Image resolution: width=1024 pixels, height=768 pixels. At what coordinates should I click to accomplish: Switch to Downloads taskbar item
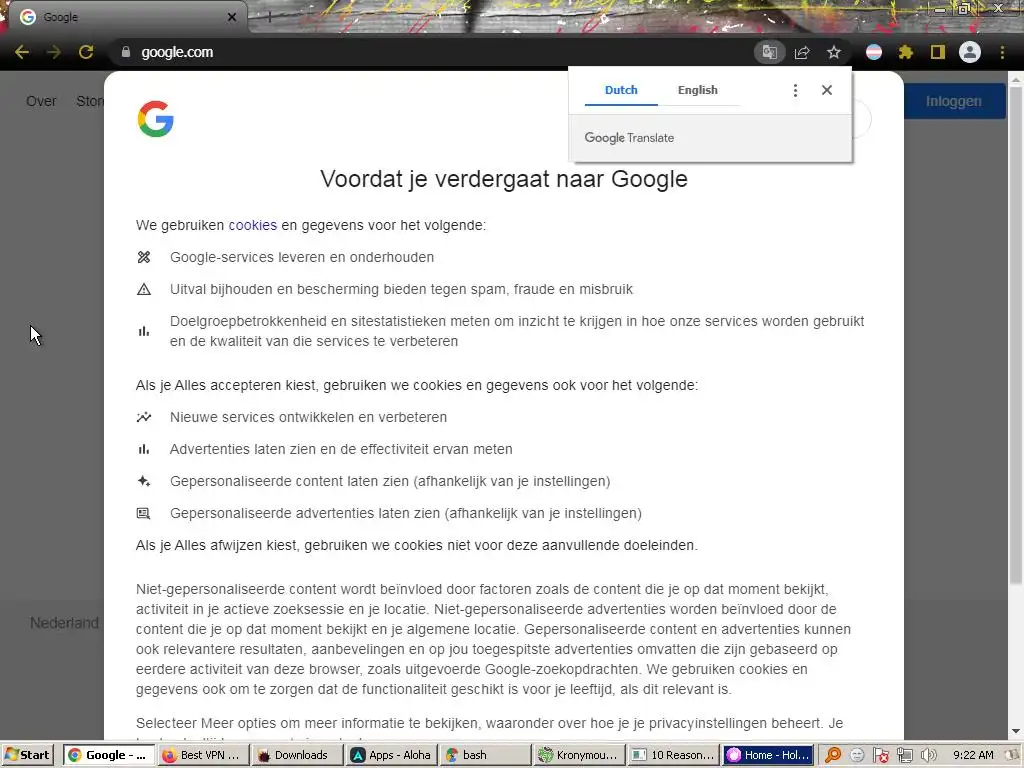pyautogui.click(x=297, y=755)
